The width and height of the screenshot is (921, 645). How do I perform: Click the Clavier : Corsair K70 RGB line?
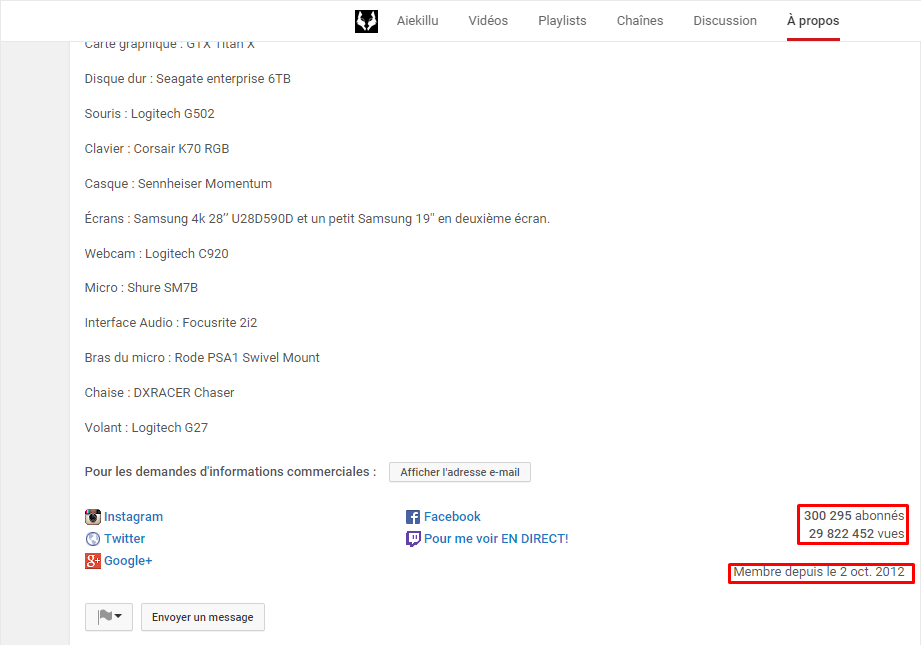point(157,149)
